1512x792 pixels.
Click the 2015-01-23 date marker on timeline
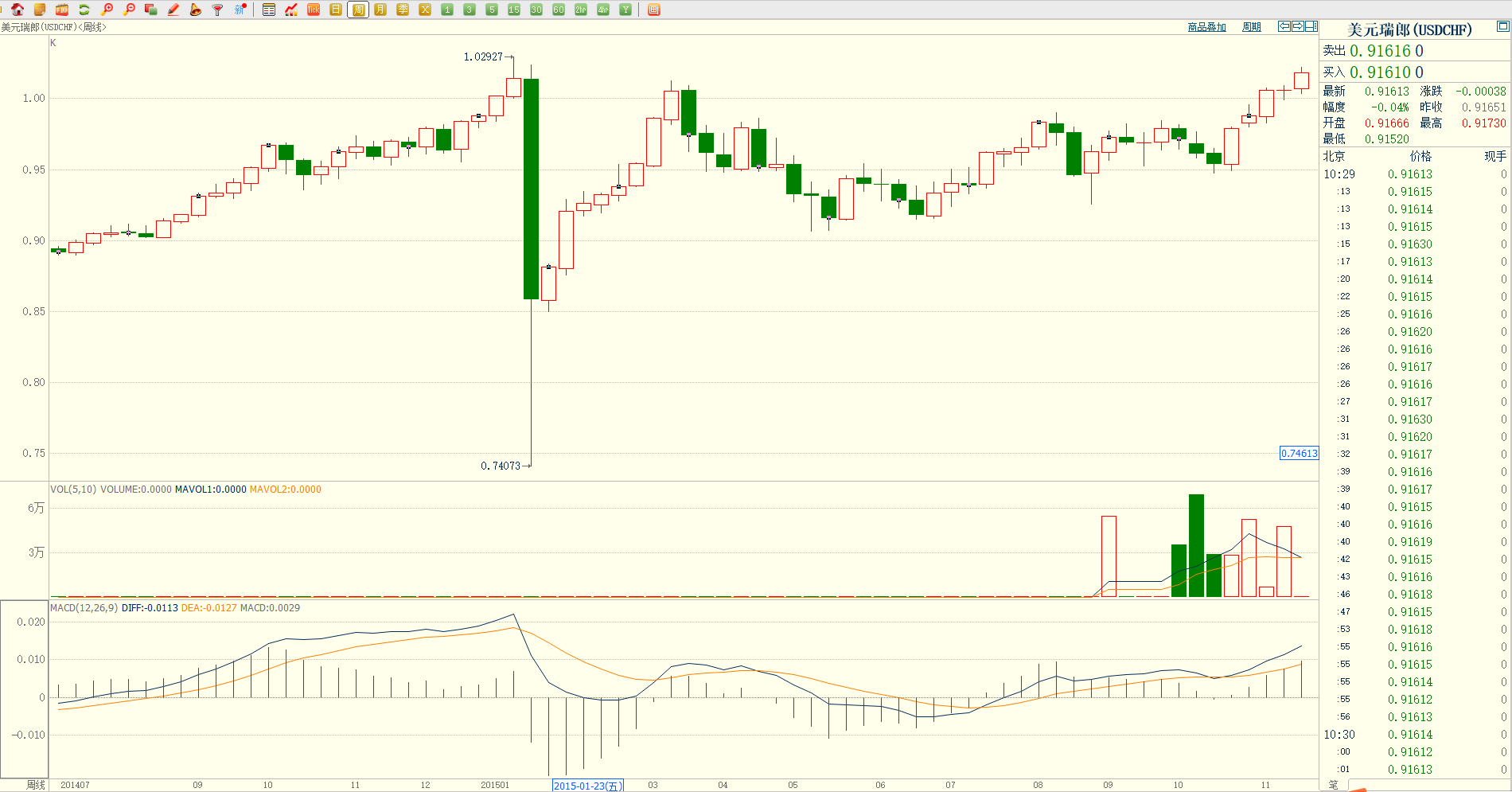point(587,786)
